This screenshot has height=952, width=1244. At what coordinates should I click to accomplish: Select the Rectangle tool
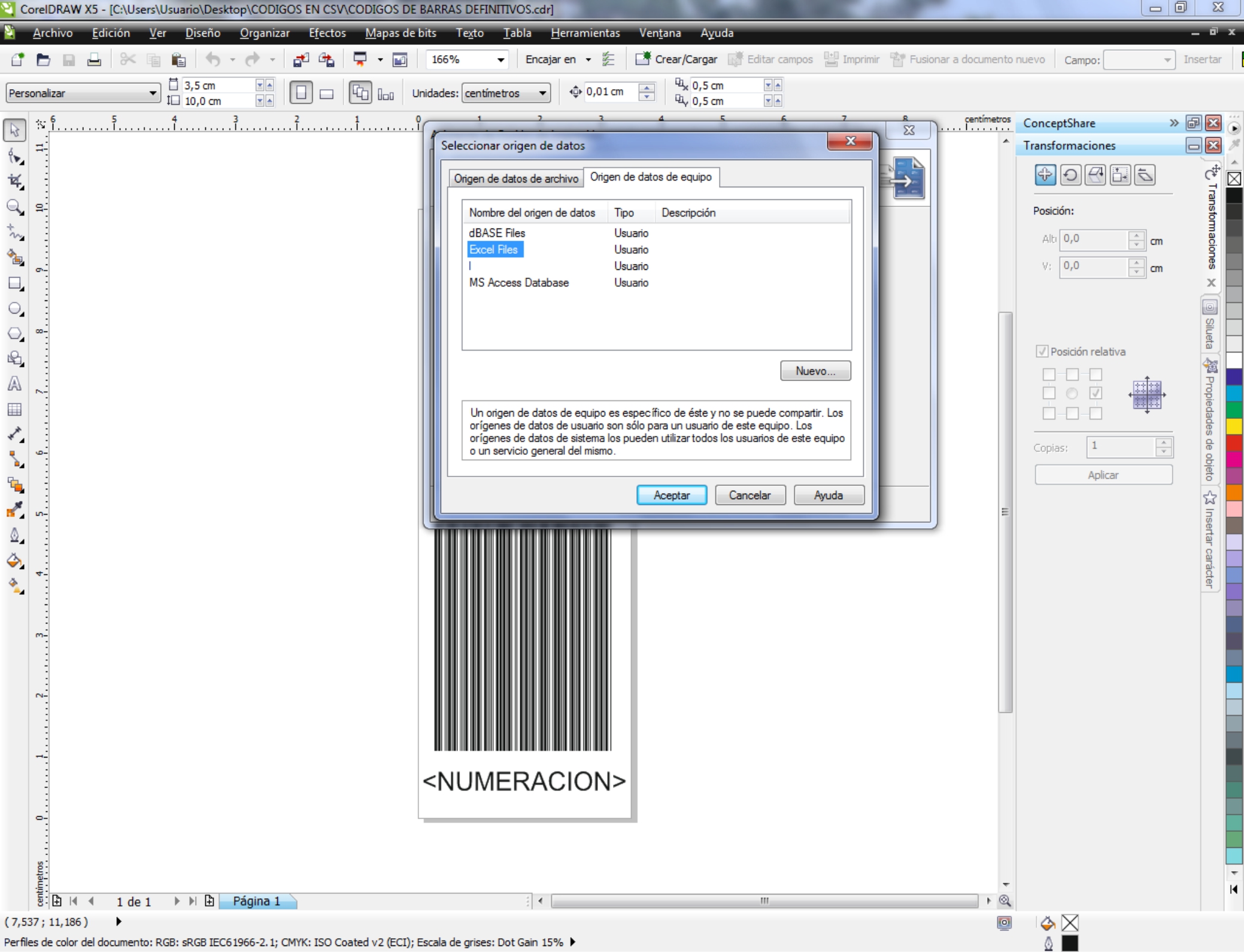(14, 284)
